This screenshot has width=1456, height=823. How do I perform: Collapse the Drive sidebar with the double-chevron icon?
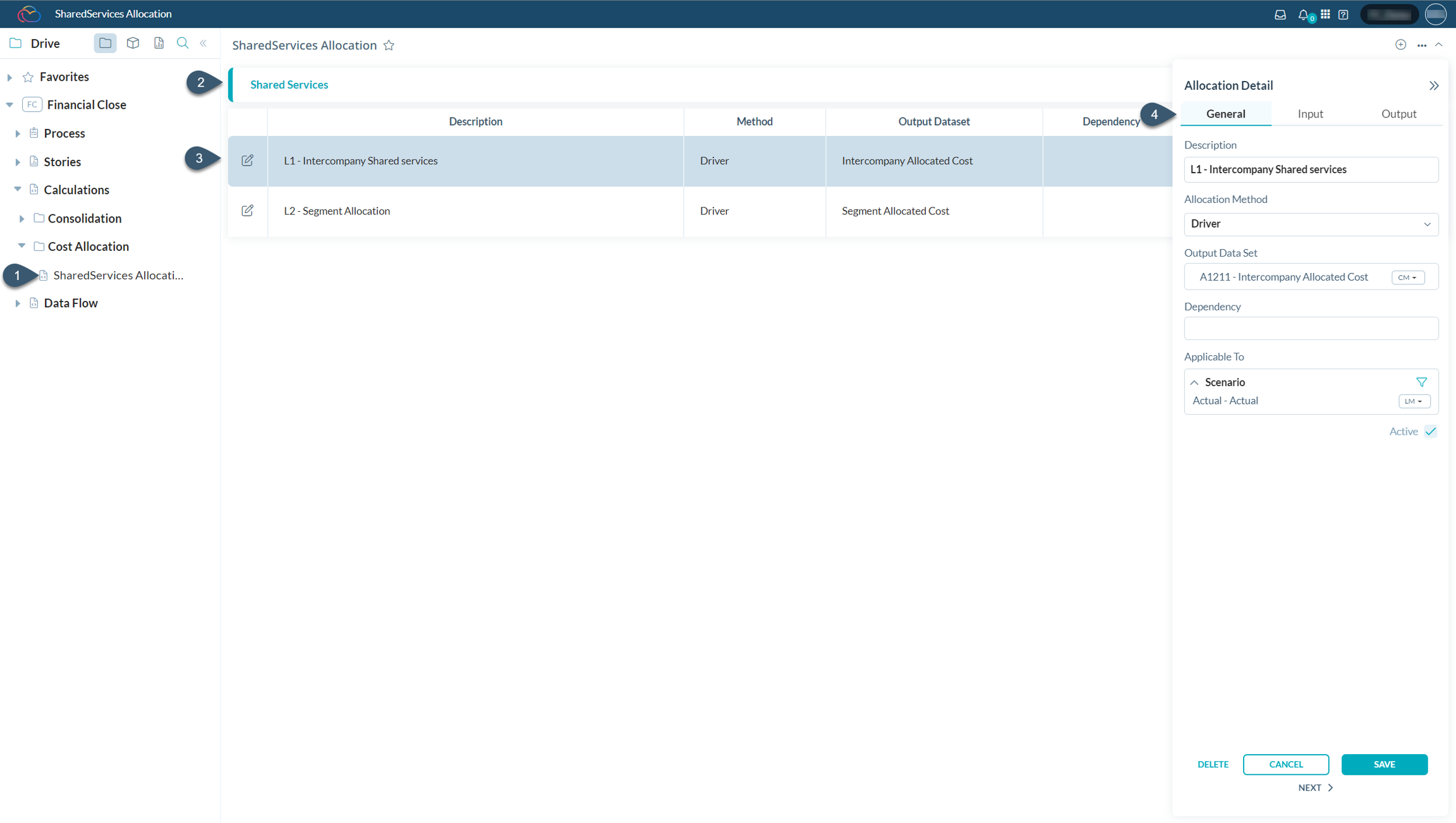[203, 43]
